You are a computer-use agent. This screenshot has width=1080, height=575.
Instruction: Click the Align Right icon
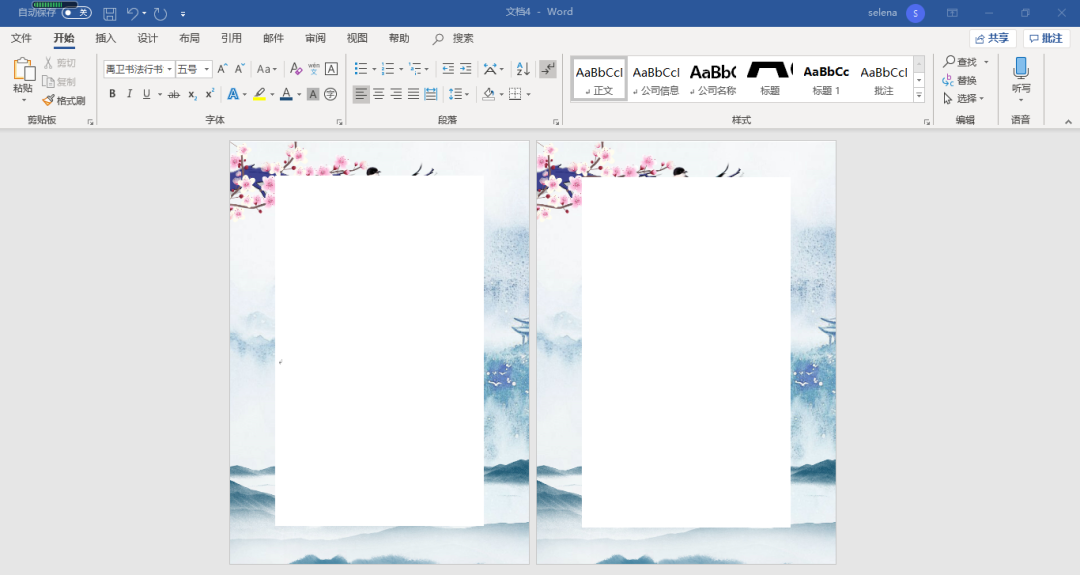pos(396,94)
